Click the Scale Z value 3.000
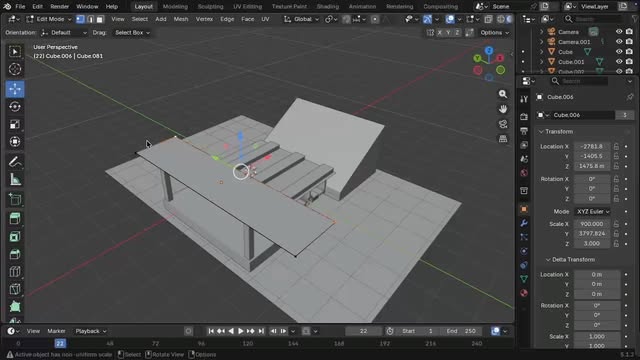 point(592,244)
